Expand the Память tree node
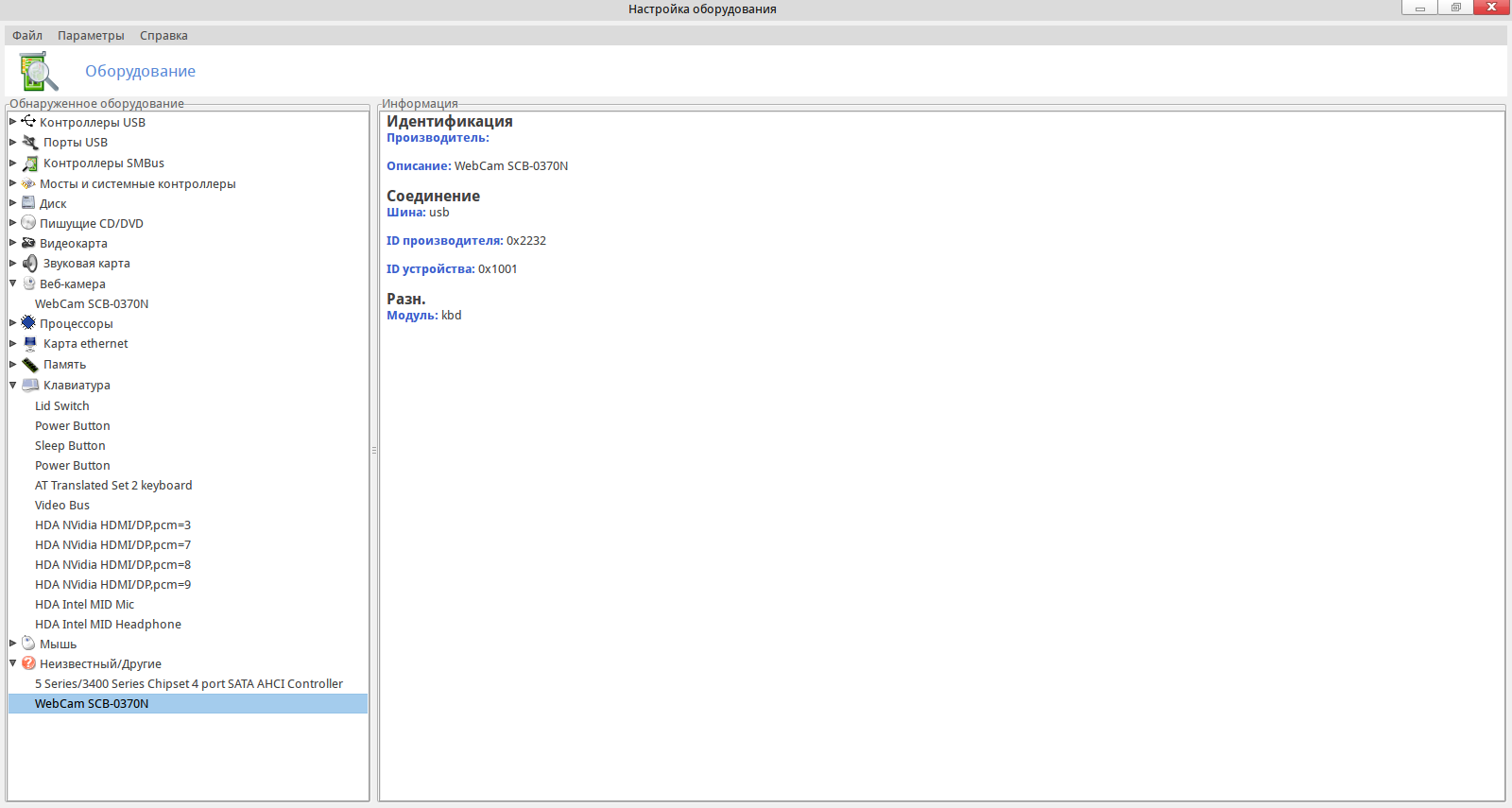The image size is (1512, 808). tap(13, 364)
